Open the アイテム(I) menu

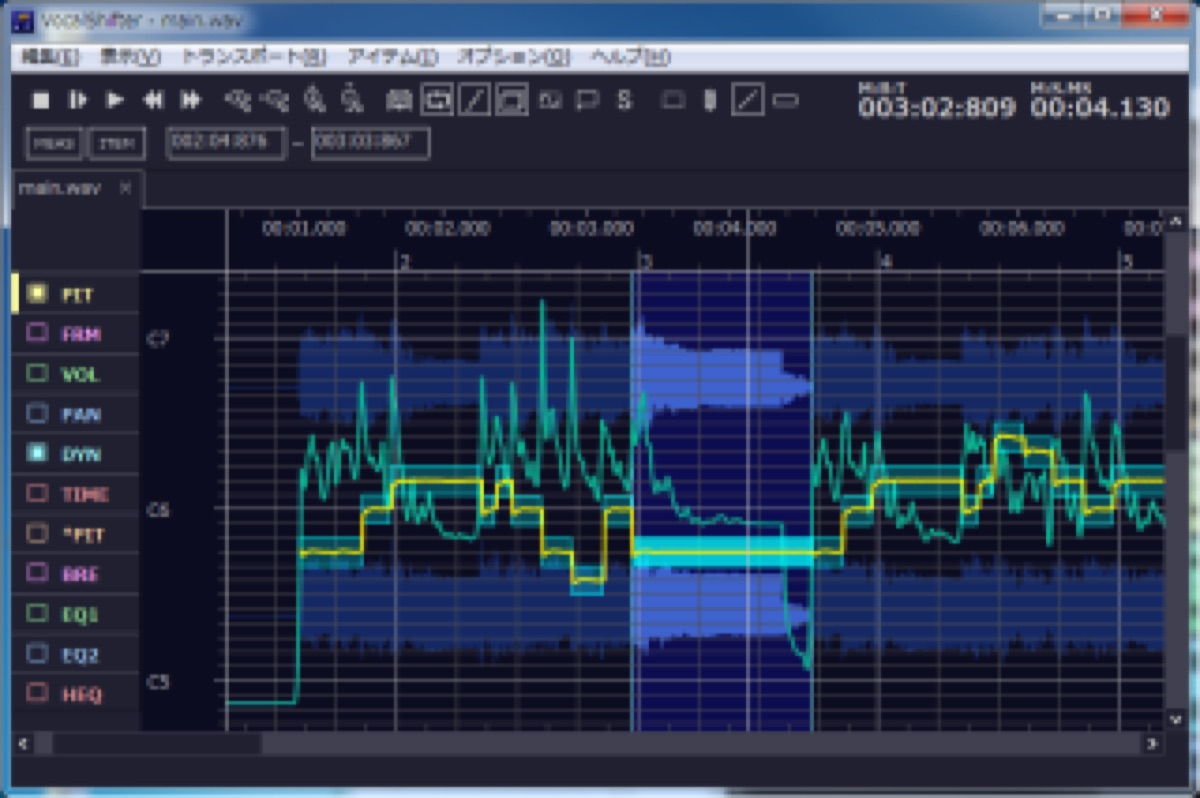(392, 57)
